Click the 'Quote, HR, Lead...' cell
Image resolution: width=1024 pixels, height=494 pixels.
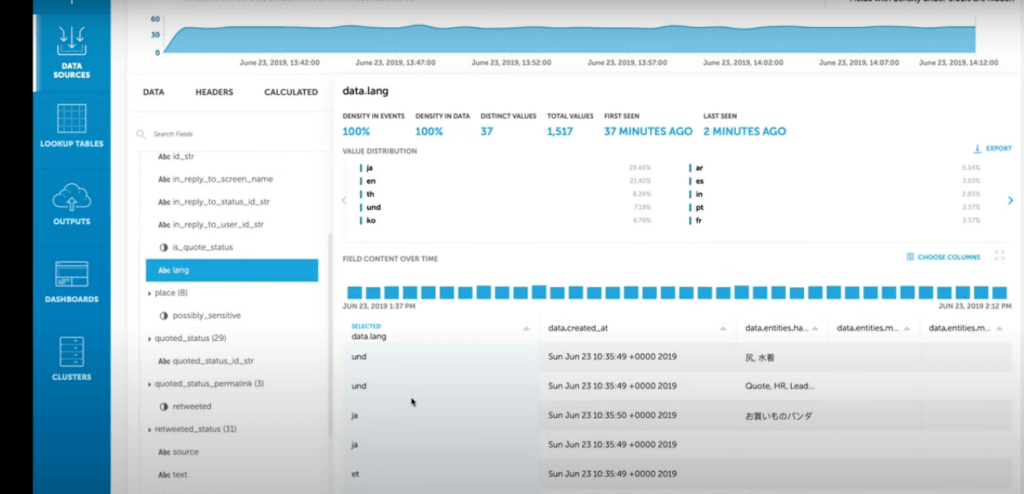782,386
